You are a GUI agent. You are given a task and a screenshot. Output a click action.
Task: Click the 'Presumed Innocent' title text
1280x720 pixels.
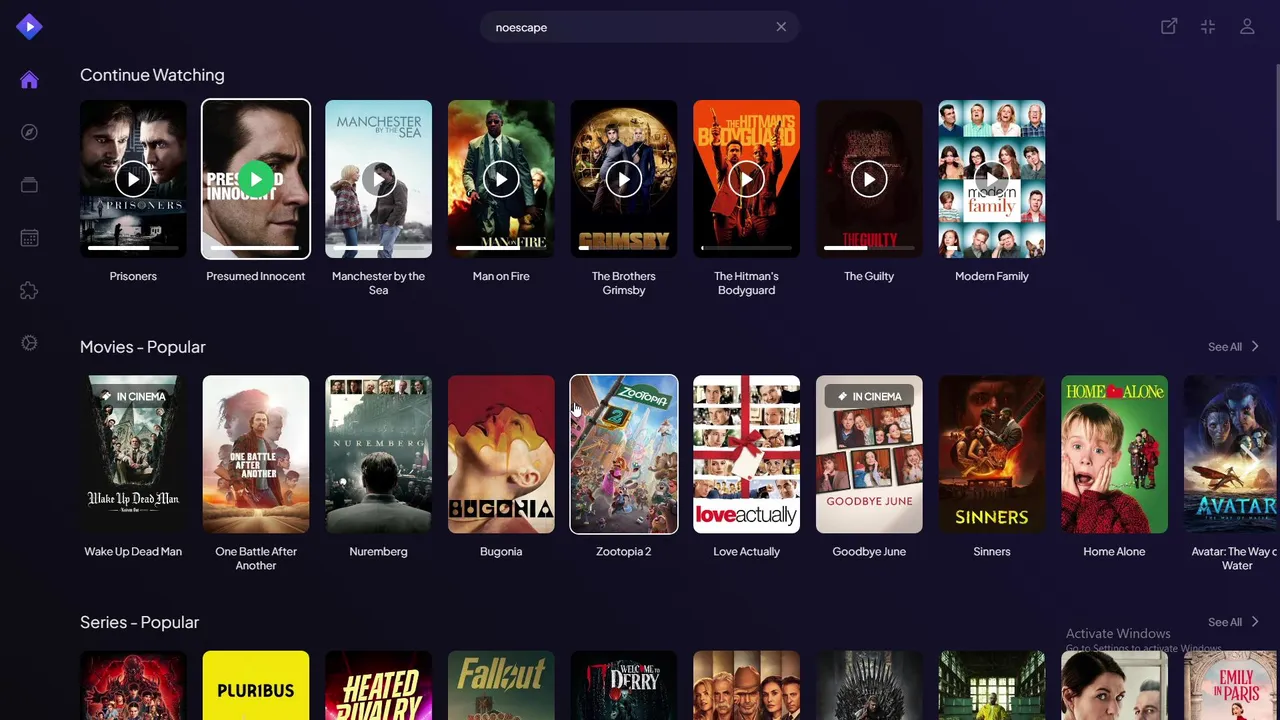point(256,276)
